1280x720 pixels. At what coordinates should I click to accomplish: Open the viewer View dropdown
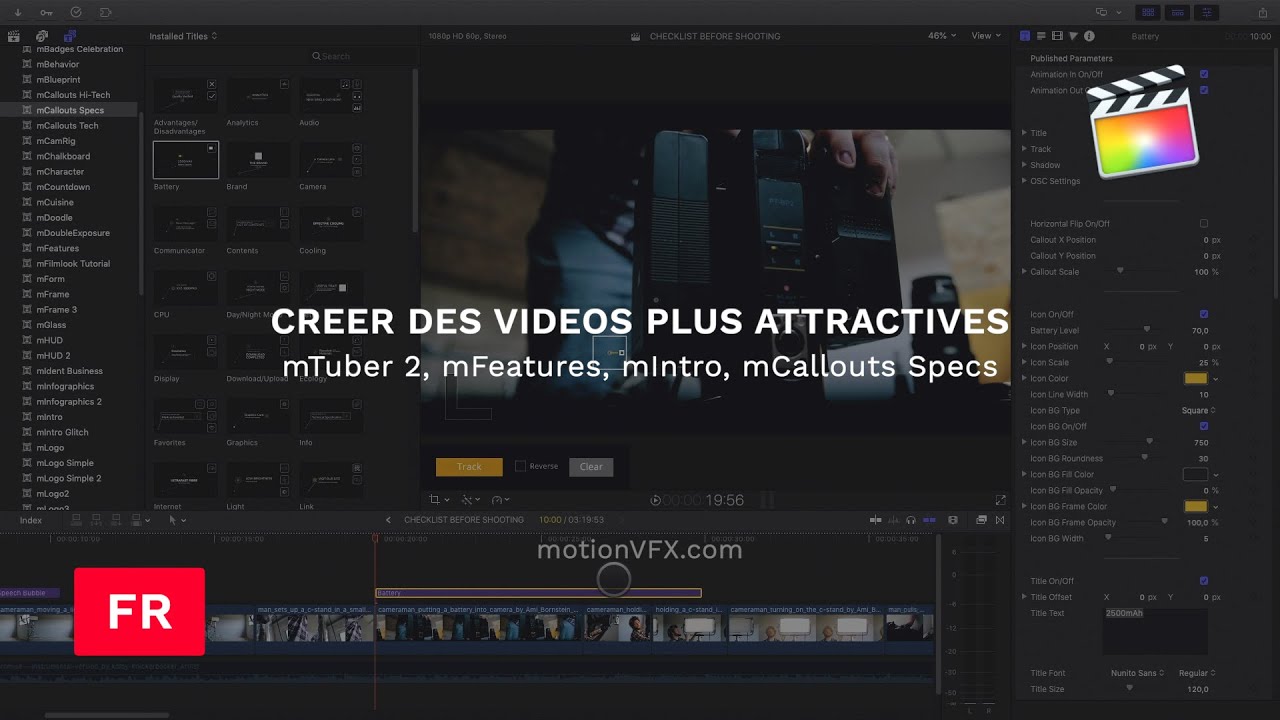coord(986,36)
